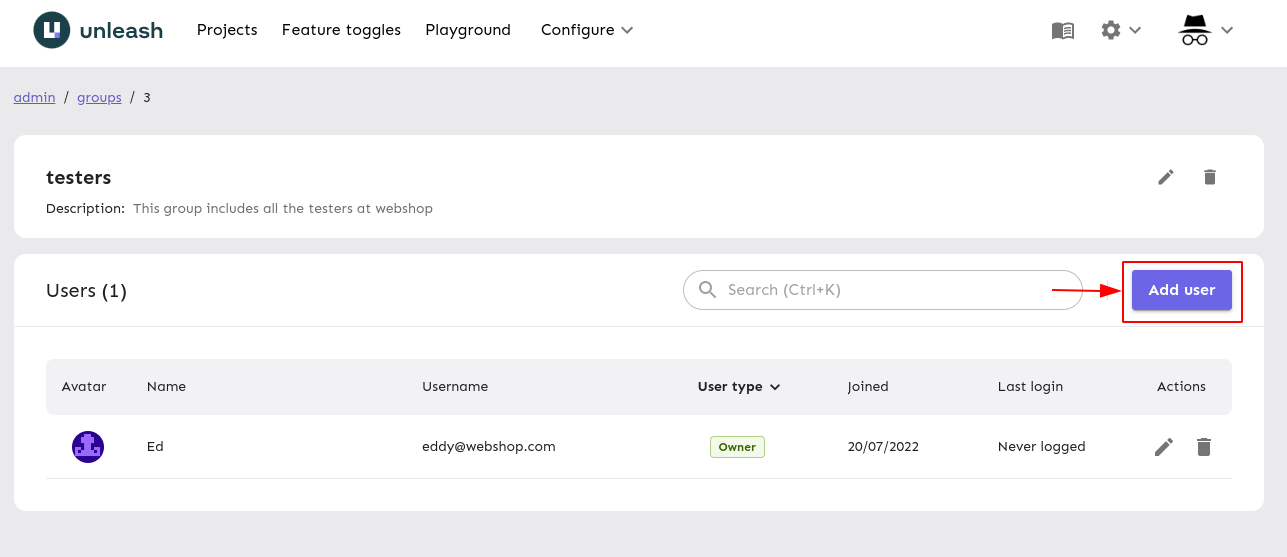Open the settings gear icon

coord(1111,30)
